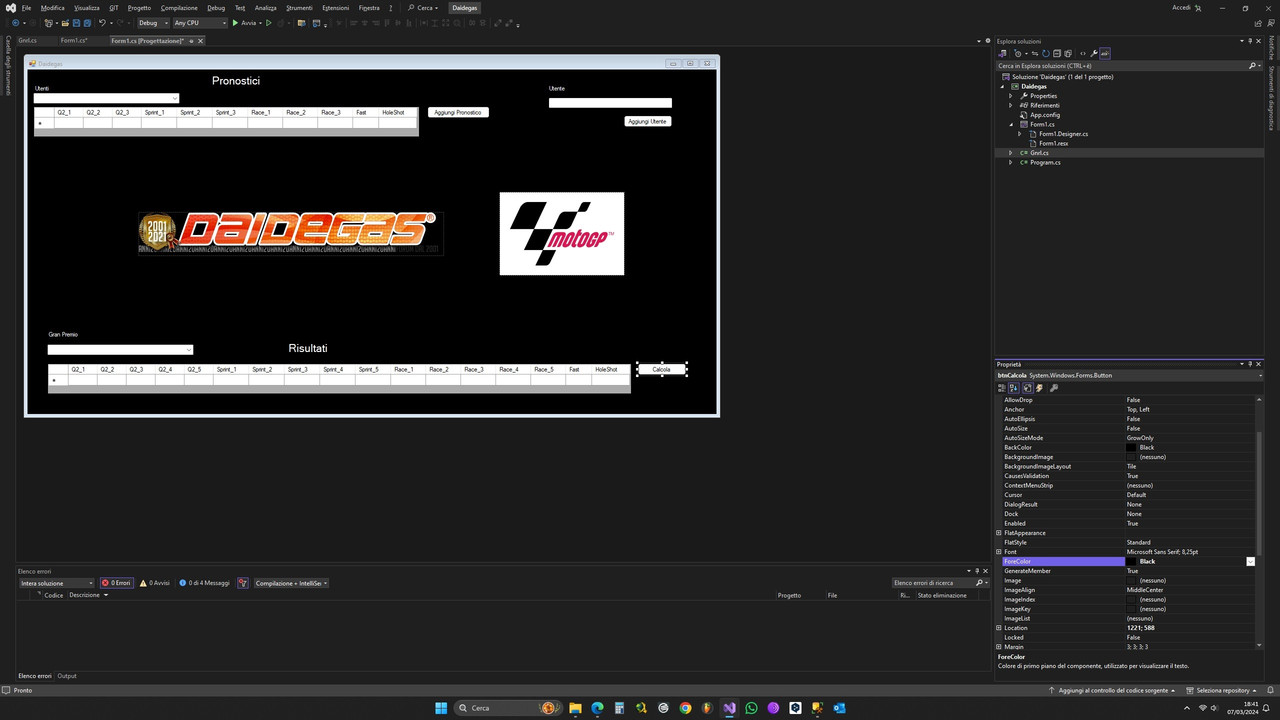Open the Progetto menu

coord(139,7)
